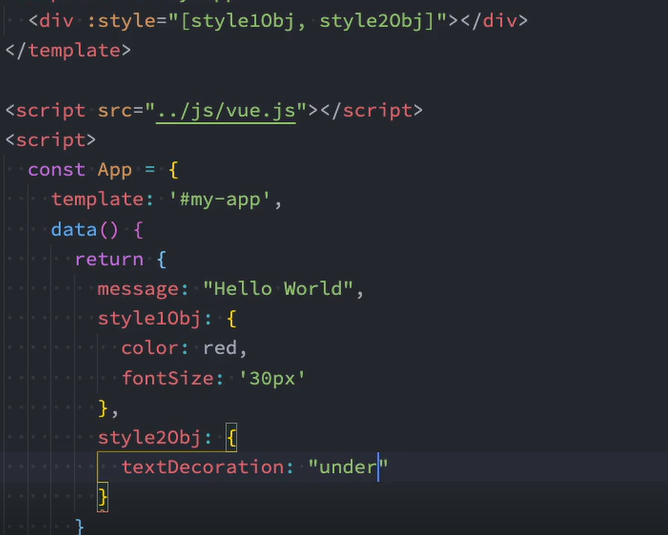Click the highlighted opening brace after style2Obj
668x535 pixels.
(231, 437)
